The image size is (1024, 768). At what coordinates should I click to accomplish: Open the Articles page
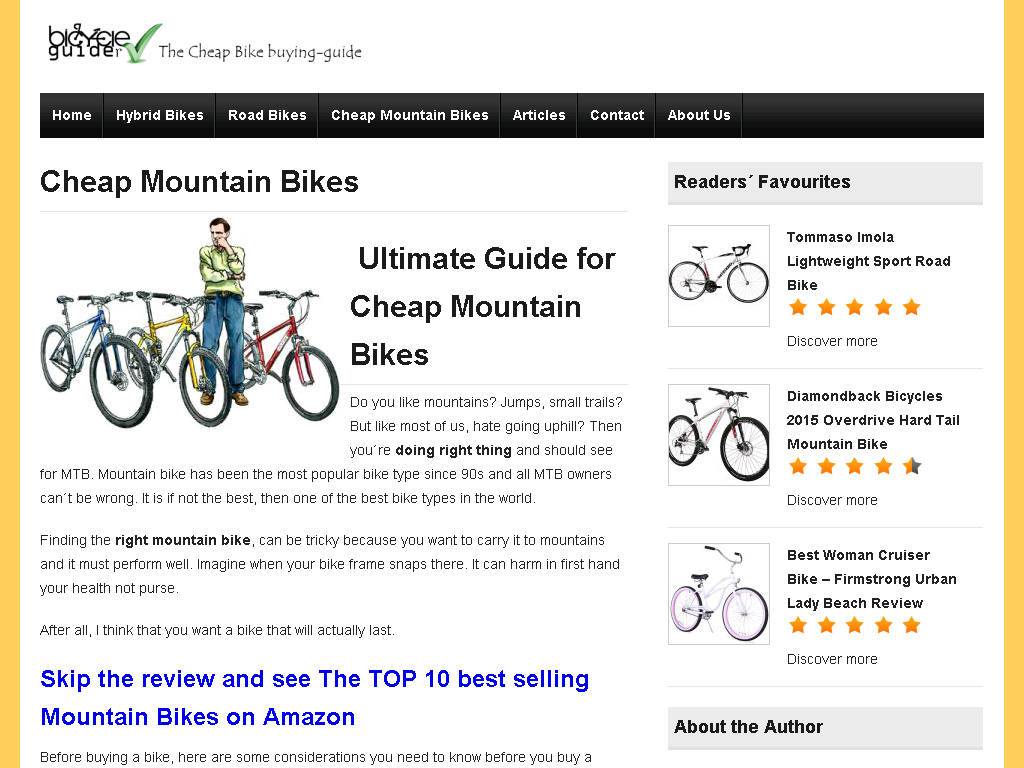tap(539, 116)
